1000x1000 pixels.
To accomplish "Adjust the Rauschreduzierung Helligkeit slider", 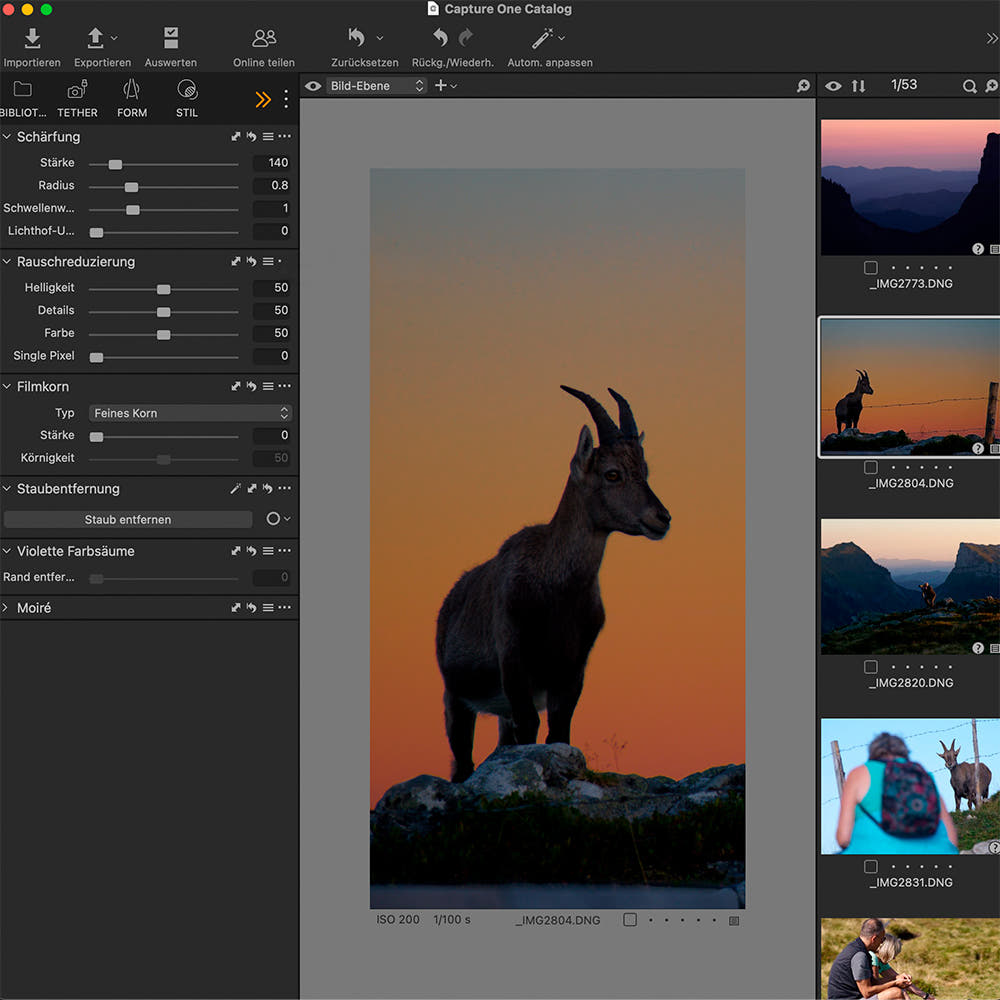I will tap(163, 290).
